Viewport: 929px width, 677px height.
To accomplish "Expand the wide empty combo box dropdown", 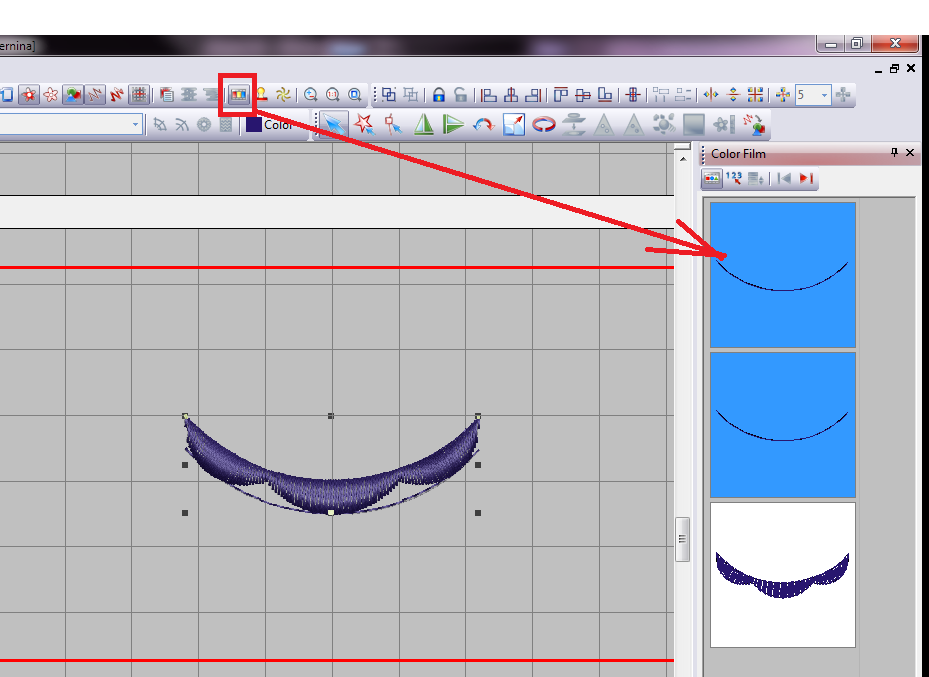I will (x=135, y=124).
